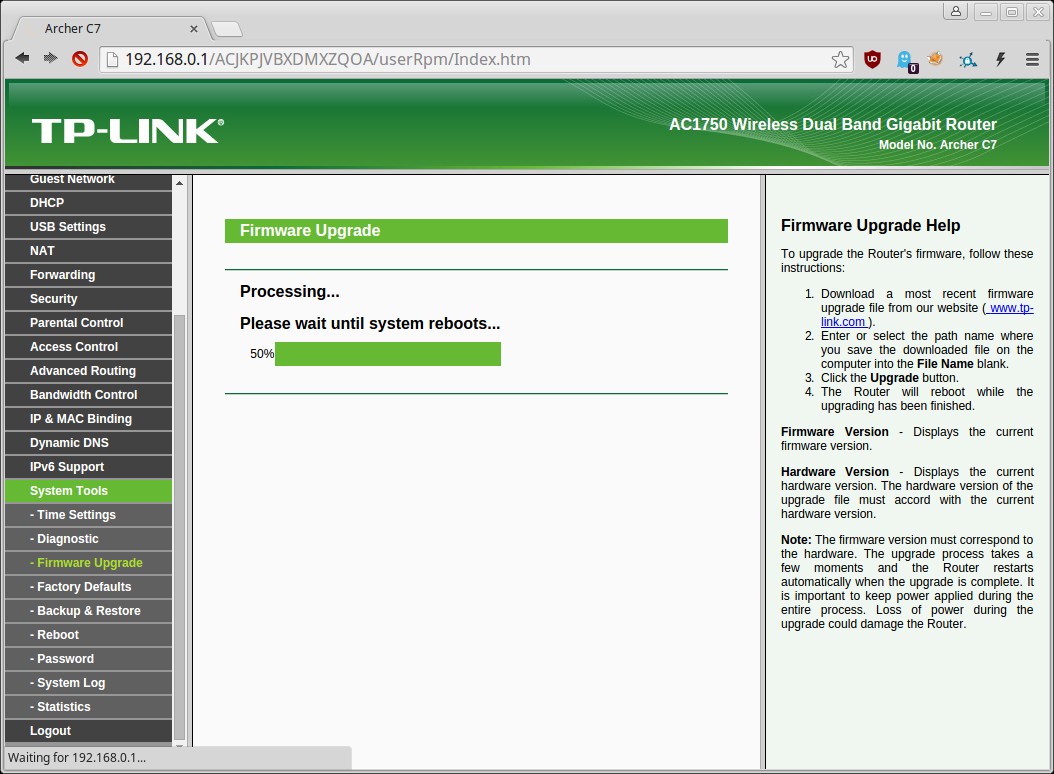Viewport: 1054px width, 774px height.
Task: Select Firmware Upgrade submenu item
Action: click(x=89, y=563)
